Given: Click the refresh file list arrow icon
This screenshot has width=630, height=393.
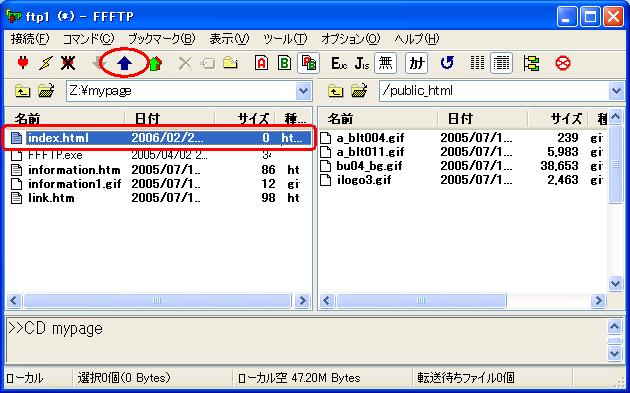Looking at the screenshot, I should tap(447, 63).
